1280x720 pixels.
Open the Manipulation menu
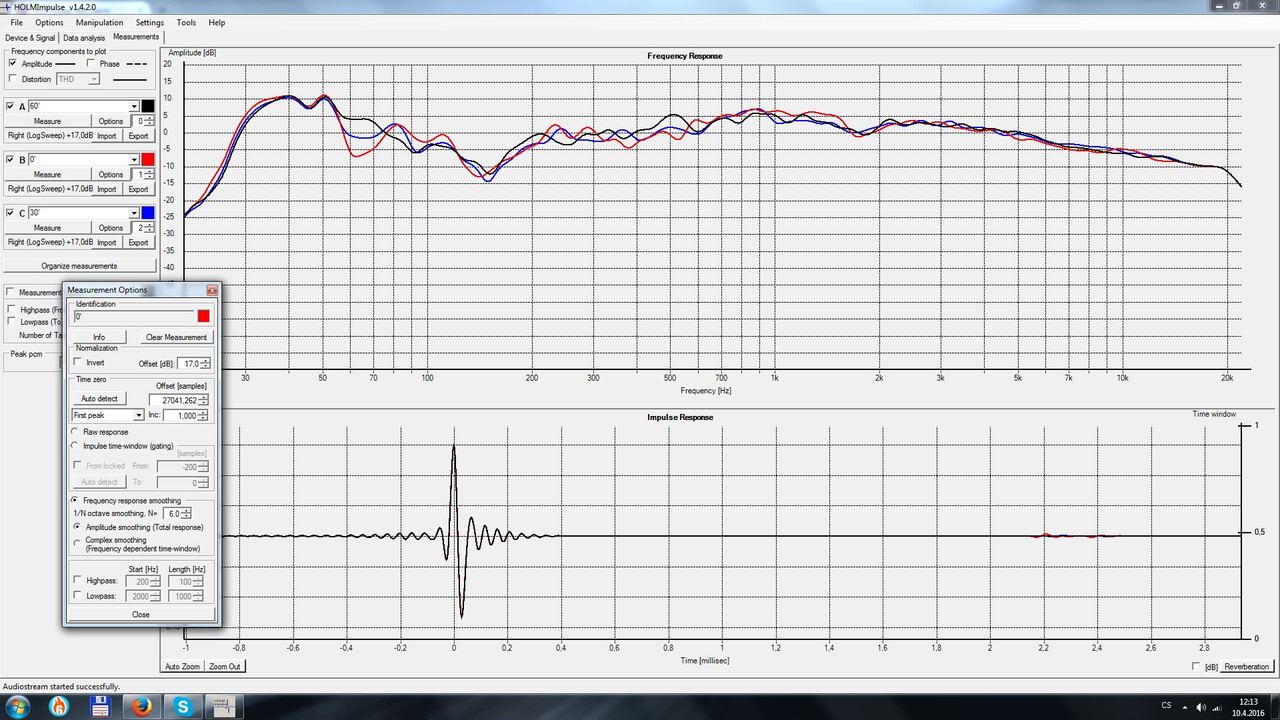[x=100, y=22]
